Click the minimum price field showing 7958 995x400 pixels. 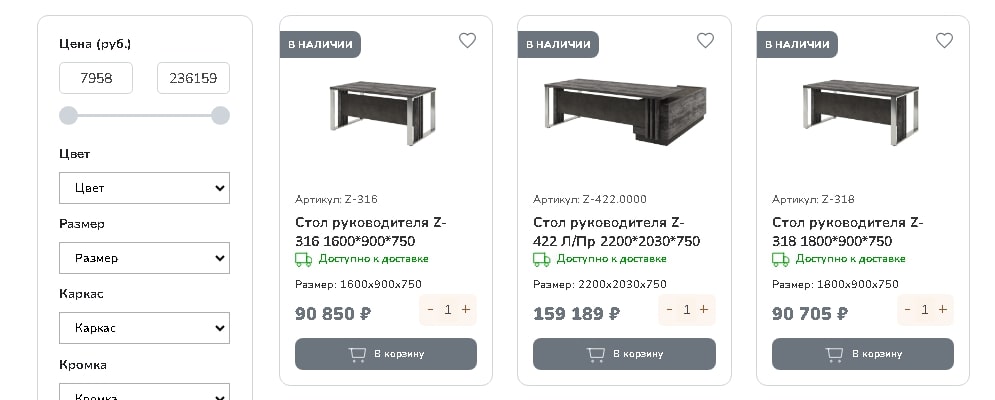[96, 78]
